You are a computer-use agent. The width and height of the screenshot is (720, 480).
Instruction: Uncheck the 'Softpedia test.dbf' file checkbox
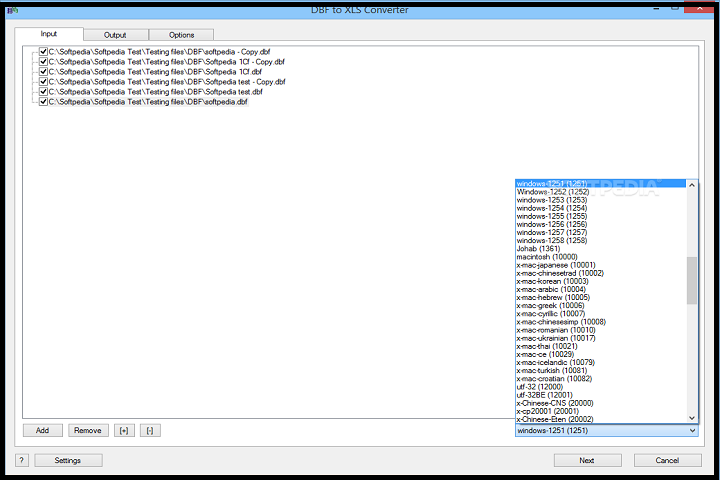click(x=43, y=92)
